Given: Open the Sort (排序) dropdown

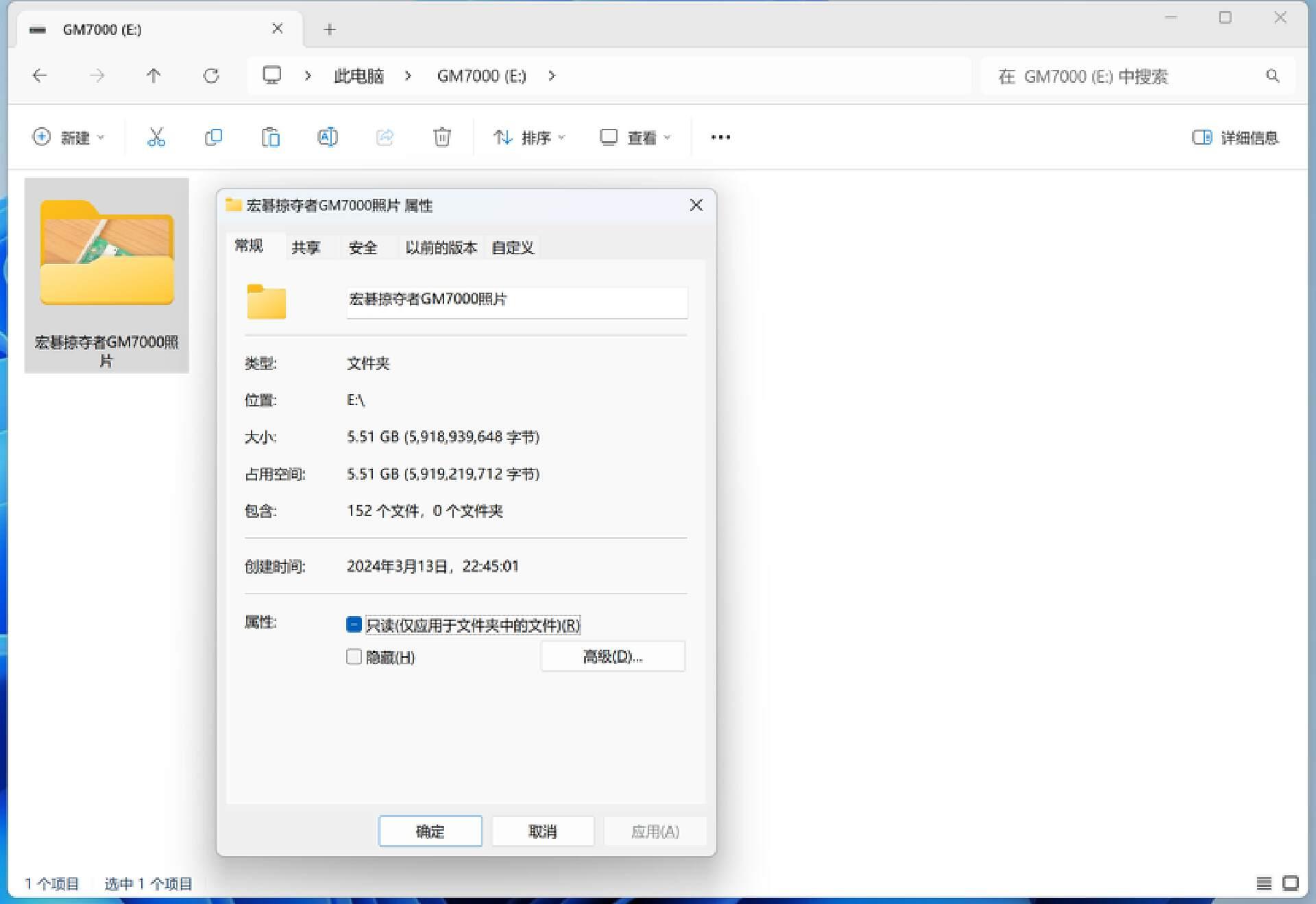Looking at the screenshot, I should point(528,138).
